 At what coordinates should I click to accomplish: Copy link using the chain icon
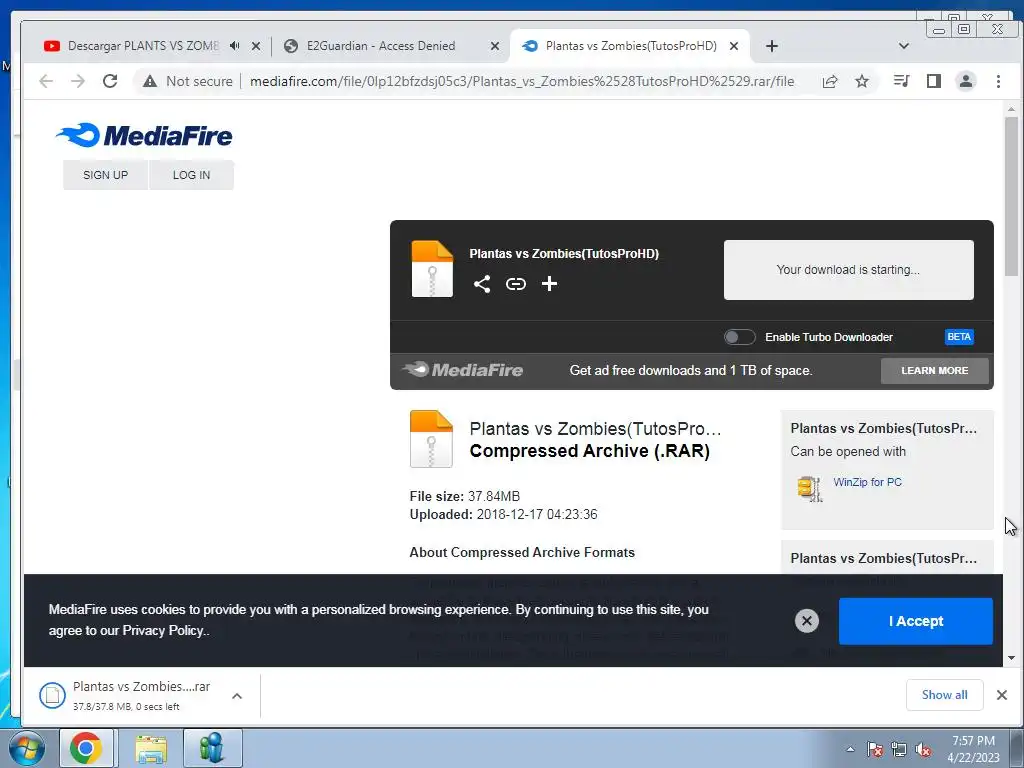tap(516, 283)
